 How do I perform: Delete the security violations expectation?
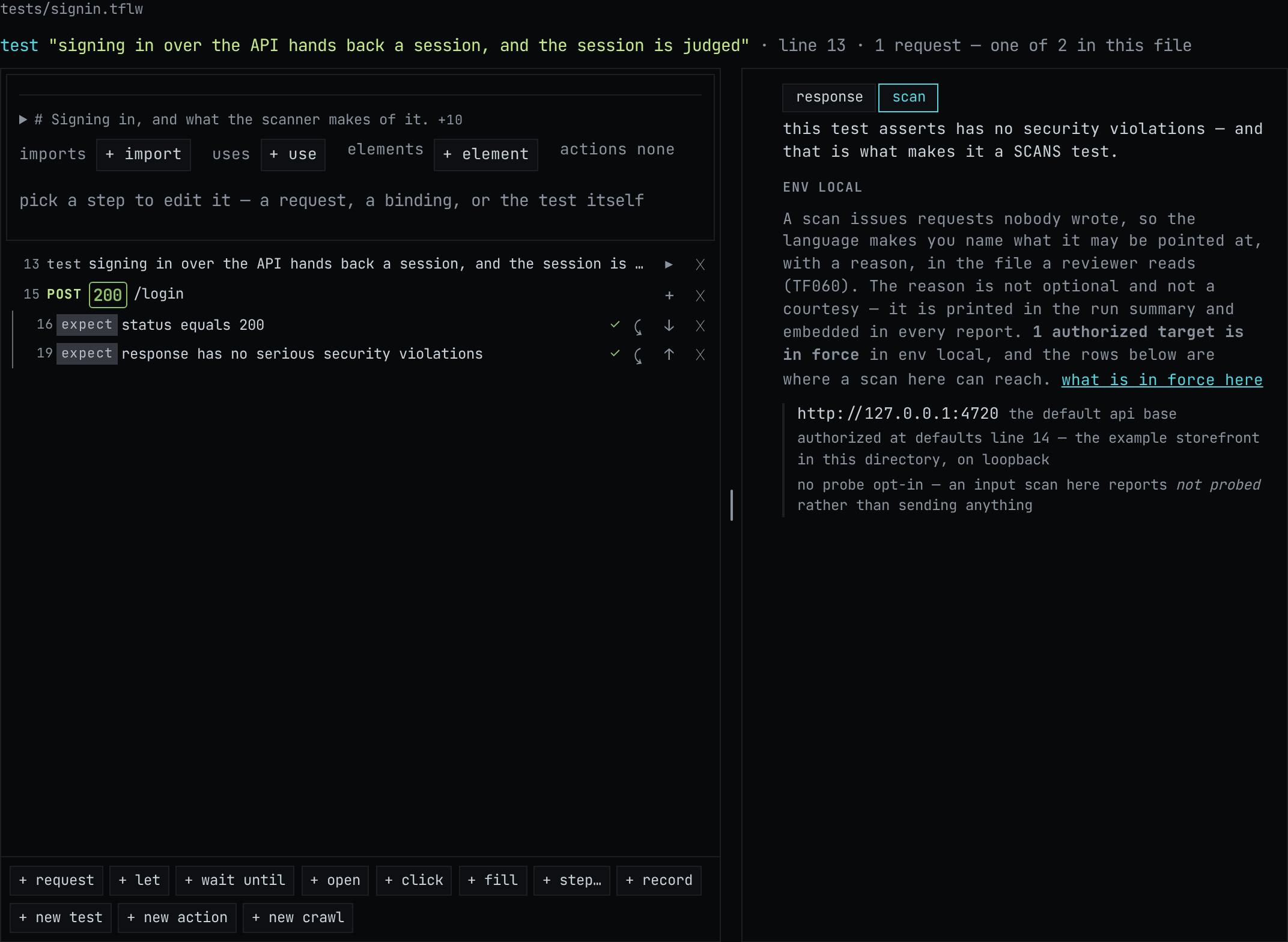pyautogui.click(x=700, y=354)
